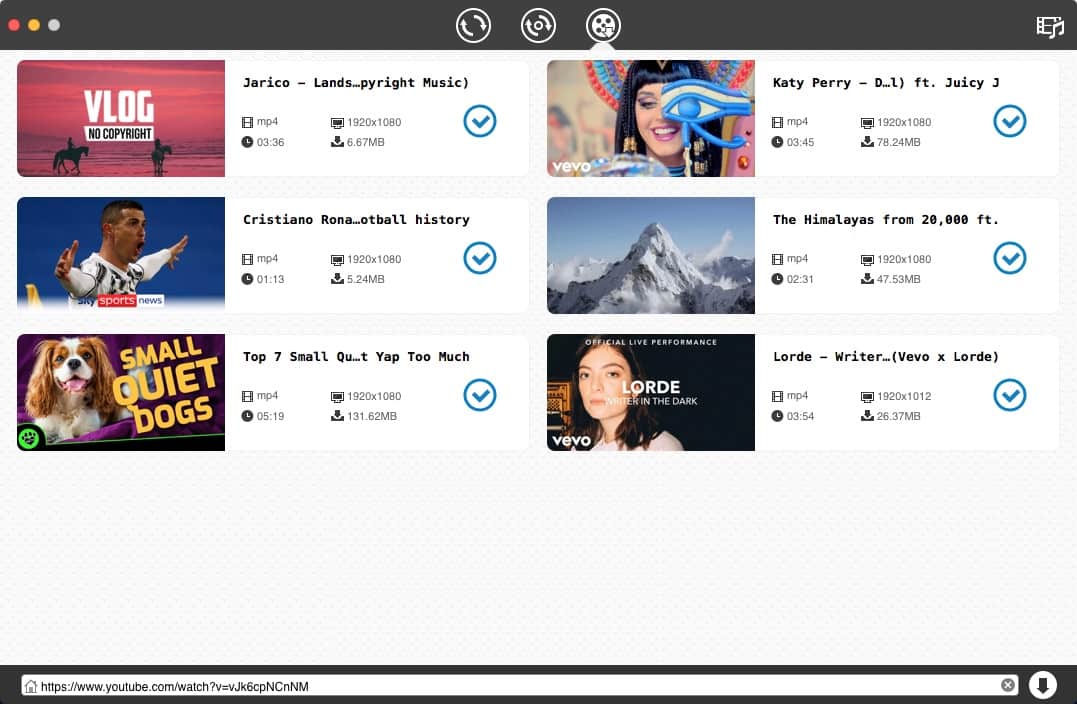
Task: Click the mp4 format label of Small Dogs video
Action: click(267, 396)
